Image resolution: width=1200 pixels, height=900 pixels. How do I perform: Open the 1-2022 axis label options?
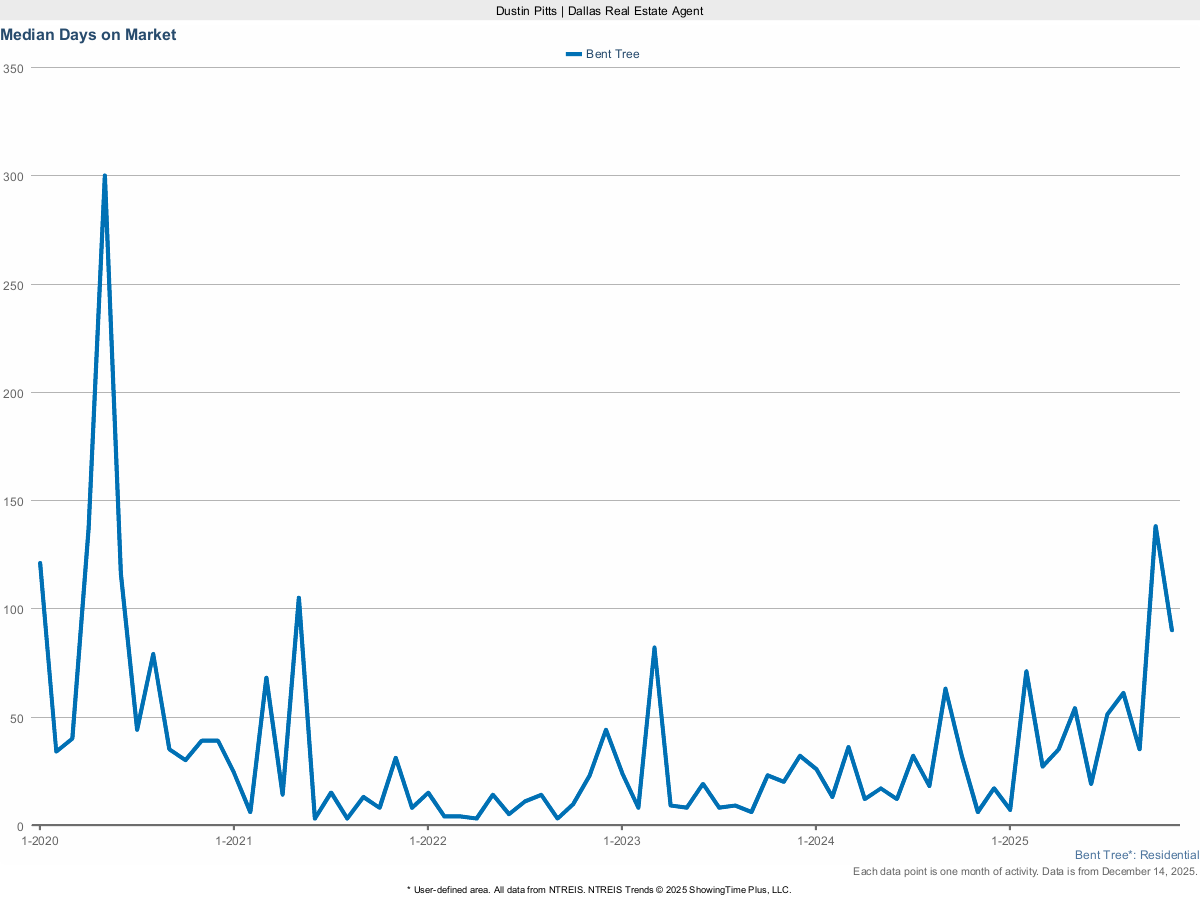coord(428,842)
